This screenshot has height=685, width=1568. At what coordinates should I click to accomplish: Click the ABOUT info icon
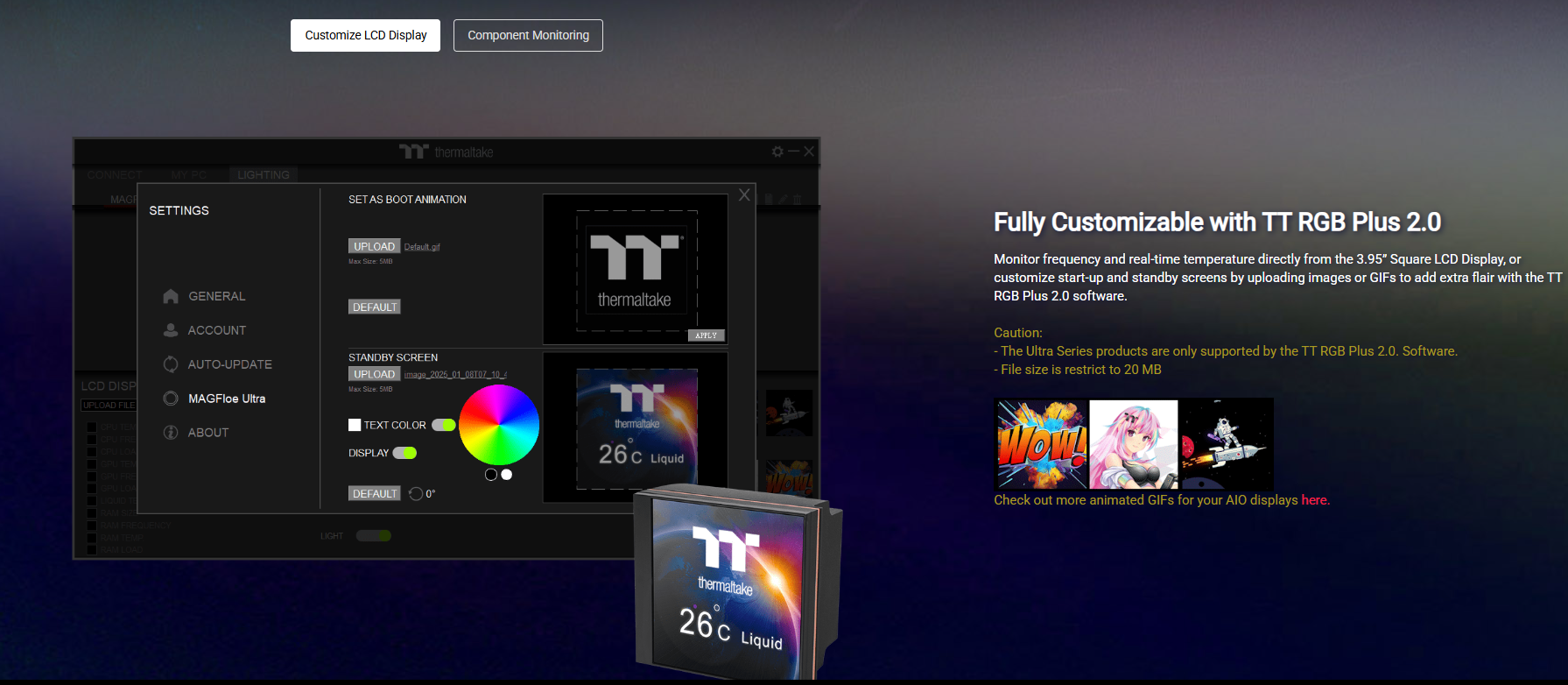coord(171,433)
